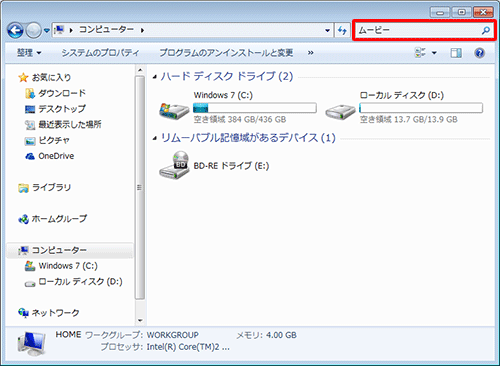The height and width of the screenshot is (366, 500).
Task: Minimize the Explorer window
Action: coord(440,13)
